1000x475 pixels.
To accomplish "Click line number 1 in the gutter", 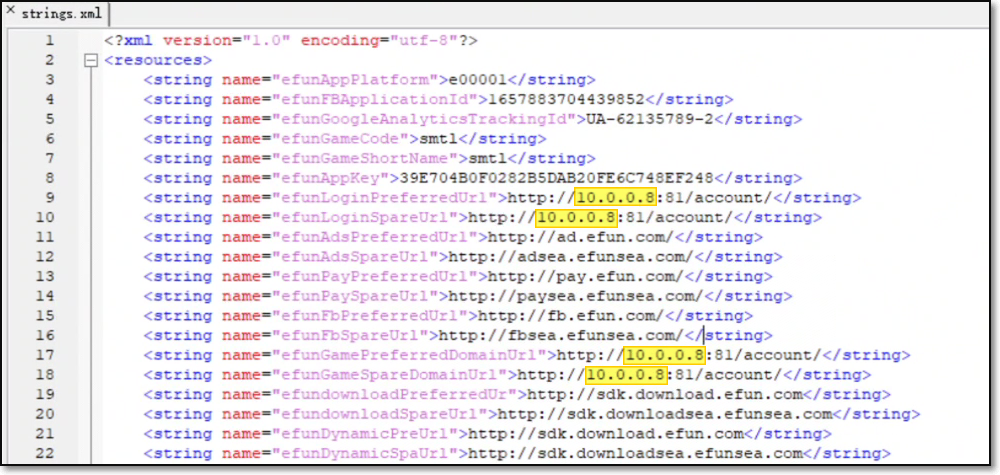I will click(50, 41).
